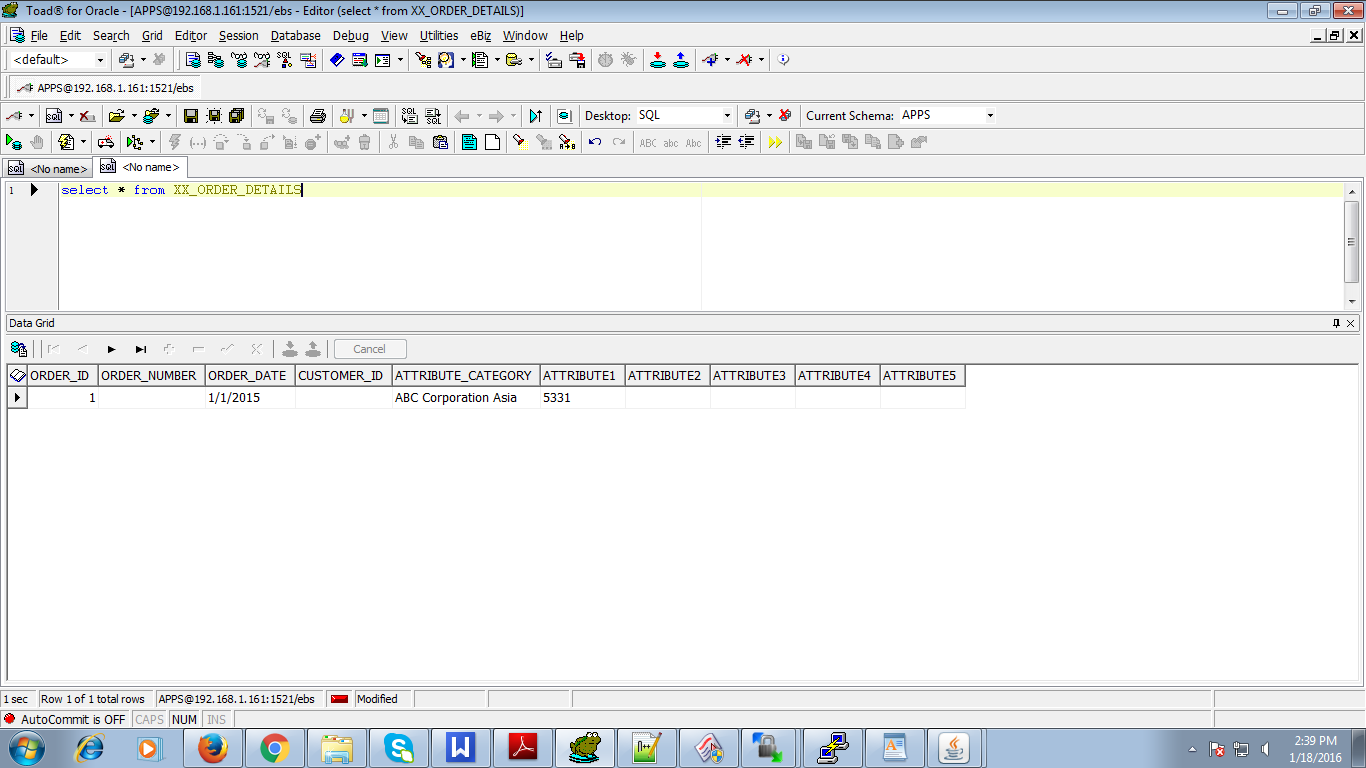Click the Describe object at cursor icon
Image resolution: width=1366 pixels, height=768 pixels.
click(564, 116)
